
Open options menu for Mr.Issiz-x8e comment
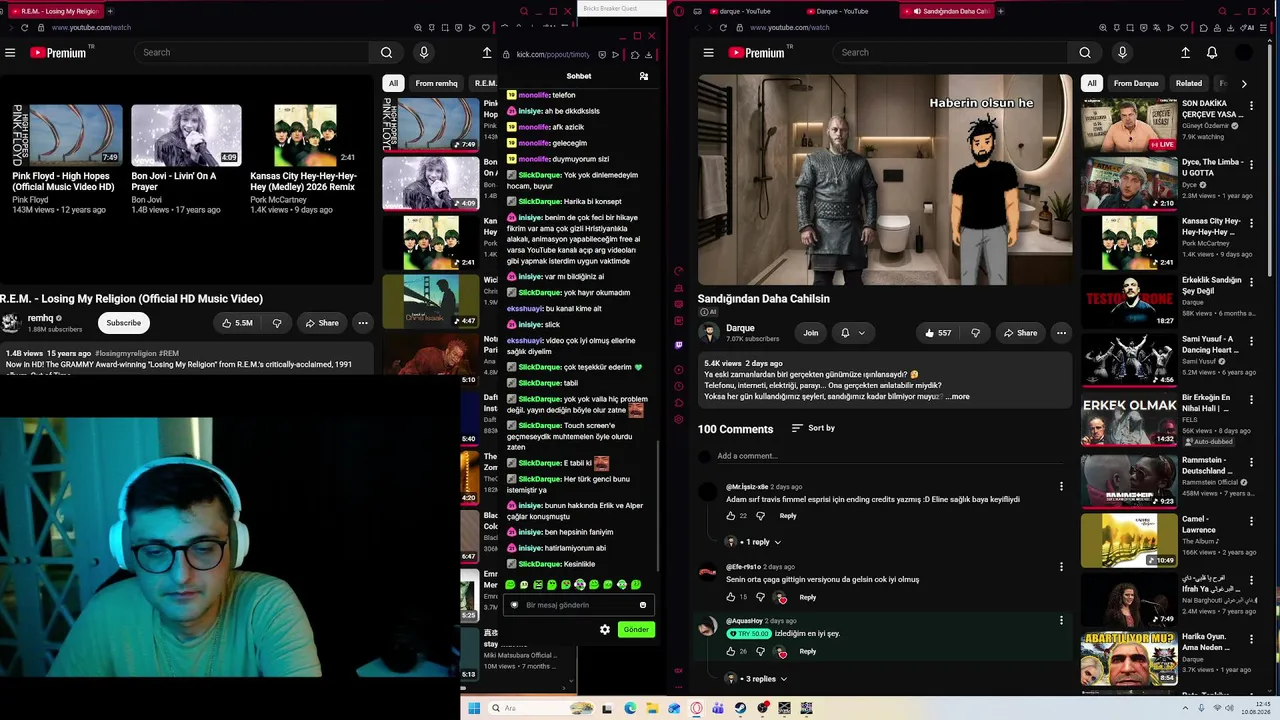click(1061, 487)
